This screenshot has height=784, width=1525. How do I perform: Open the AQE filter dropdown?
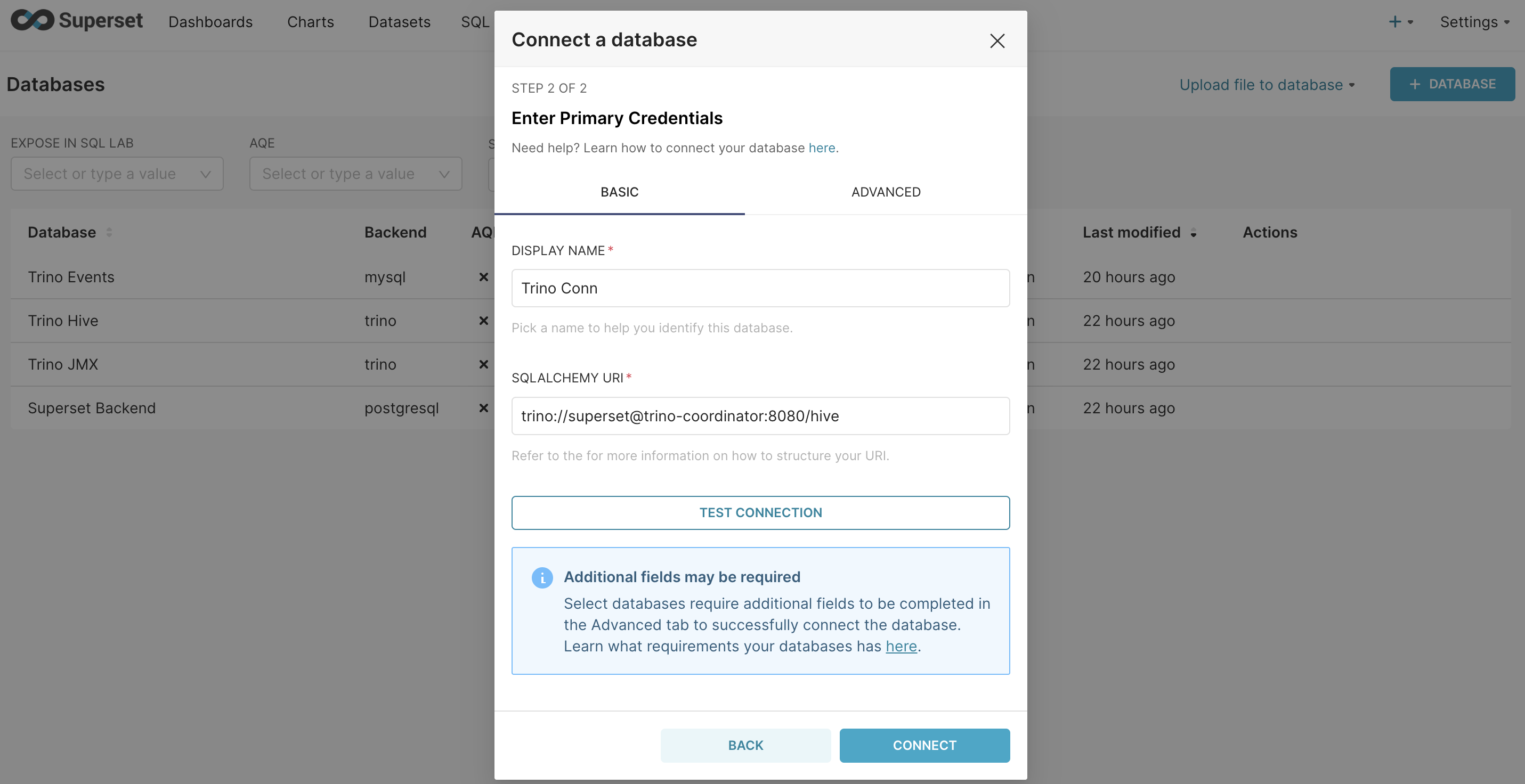point(355,174)
